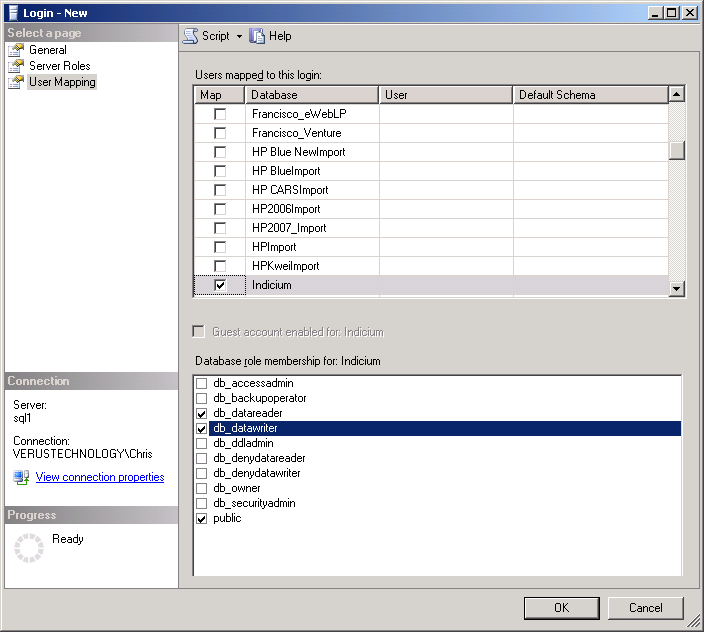Open the Script dropdown arrow
Image resolution: width=704 pixels, height=632 pixels.
click(240, 37)
